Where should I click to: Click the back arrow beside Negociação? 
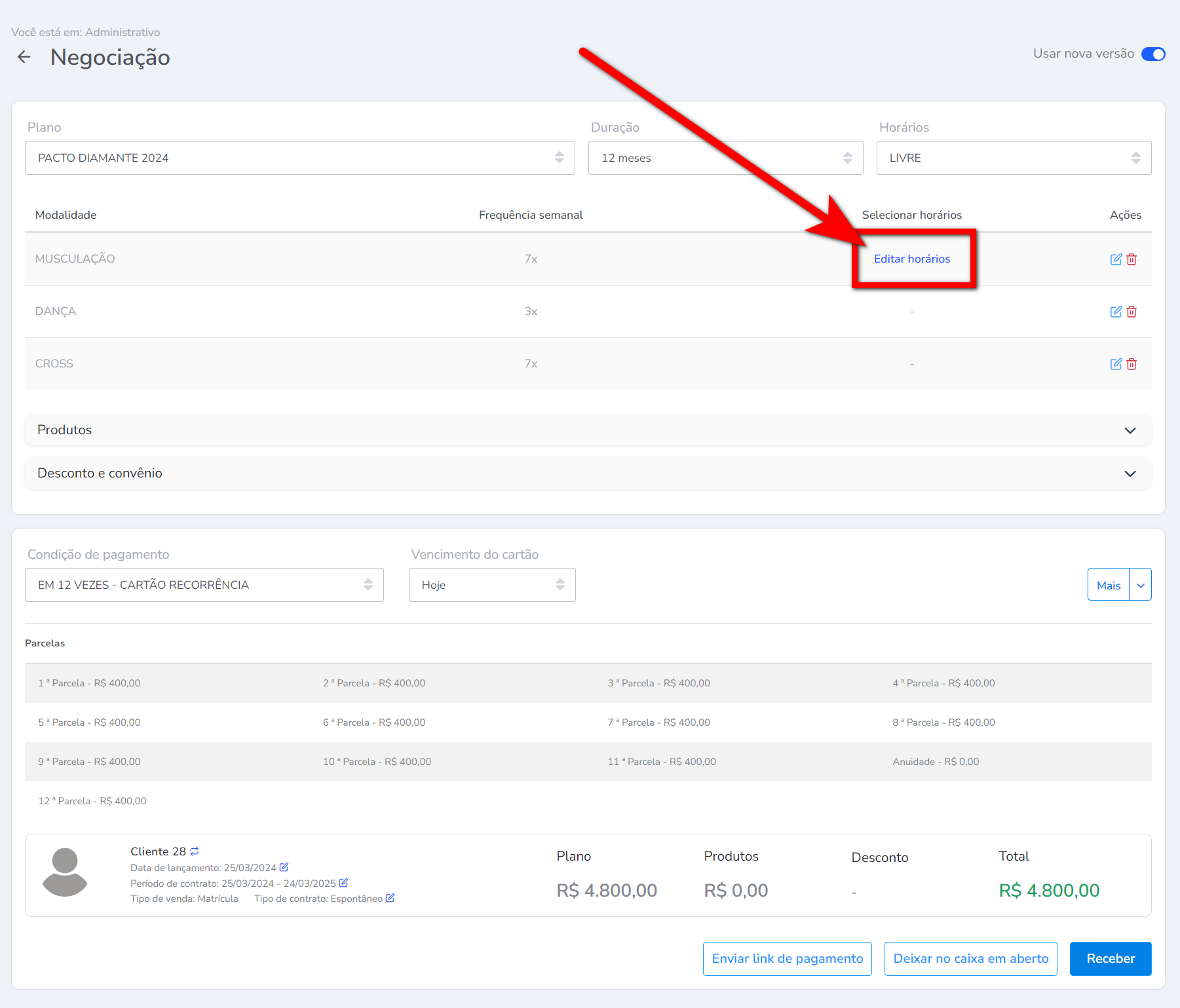point(24,58)
